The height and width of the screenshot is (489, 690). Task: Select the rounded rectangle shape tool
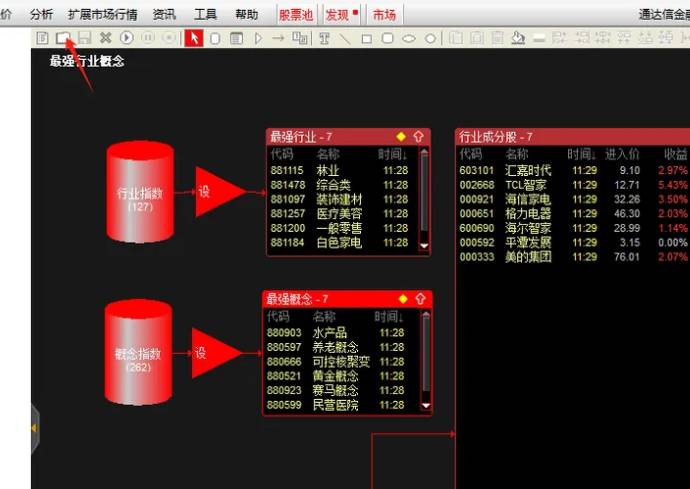point(388,39)
